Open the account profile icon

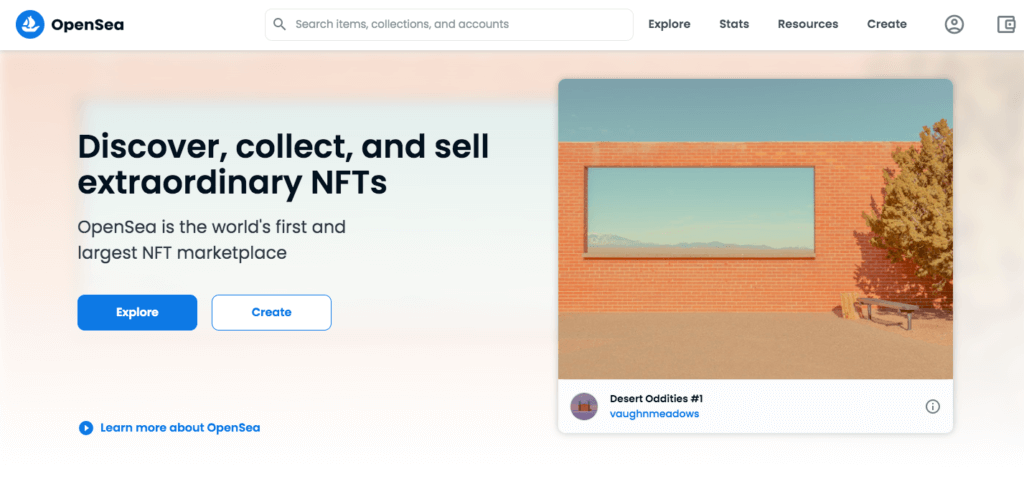954,24
